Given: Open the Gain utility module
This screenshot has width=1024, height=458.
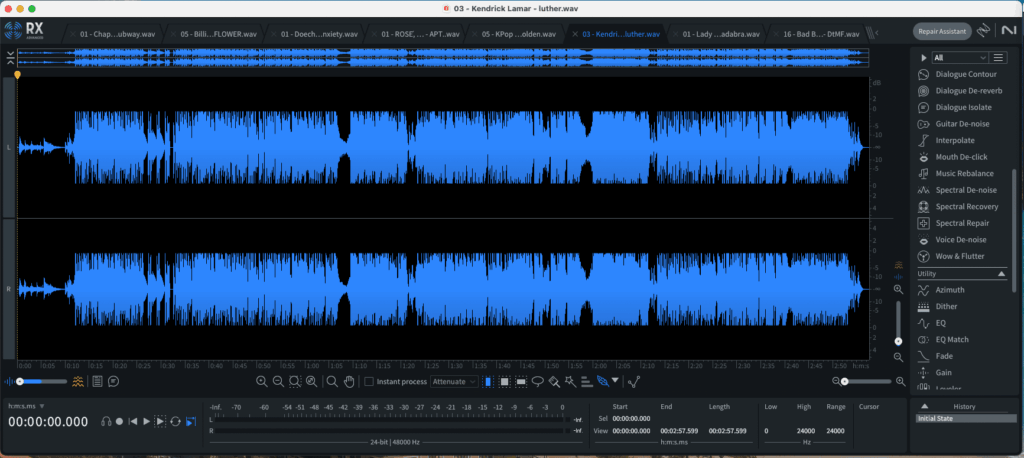Looking at the screenshot, I should pos(935,372).
